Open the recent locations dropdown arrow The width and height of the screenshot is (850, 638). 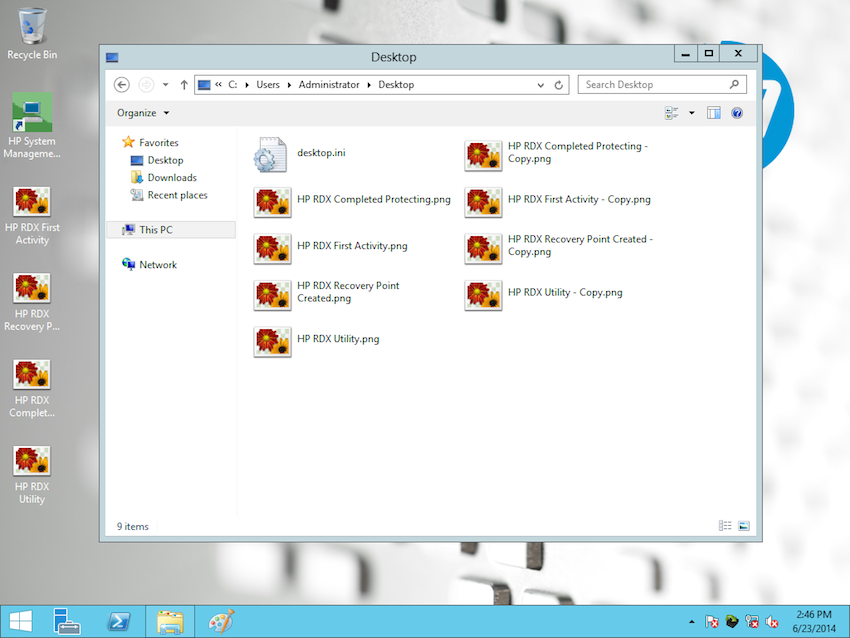[x=165, y=85]
